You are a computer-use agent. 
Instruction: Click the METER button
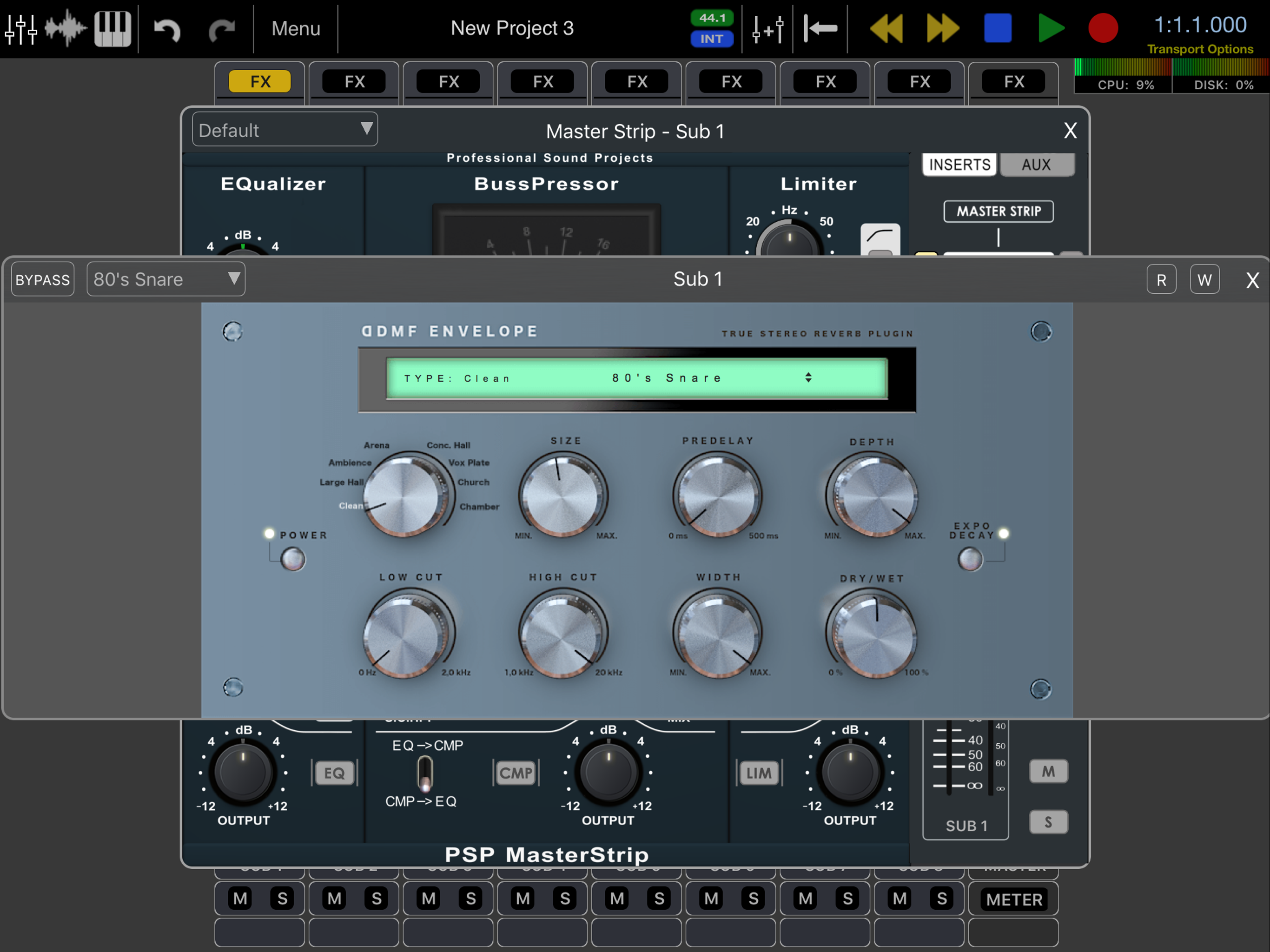point(1014,899)
